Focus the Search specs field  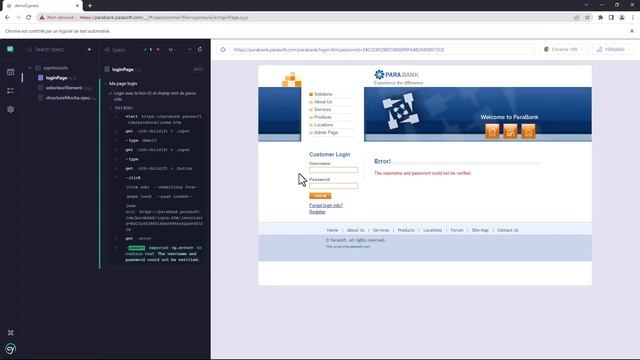click(54, 49)
